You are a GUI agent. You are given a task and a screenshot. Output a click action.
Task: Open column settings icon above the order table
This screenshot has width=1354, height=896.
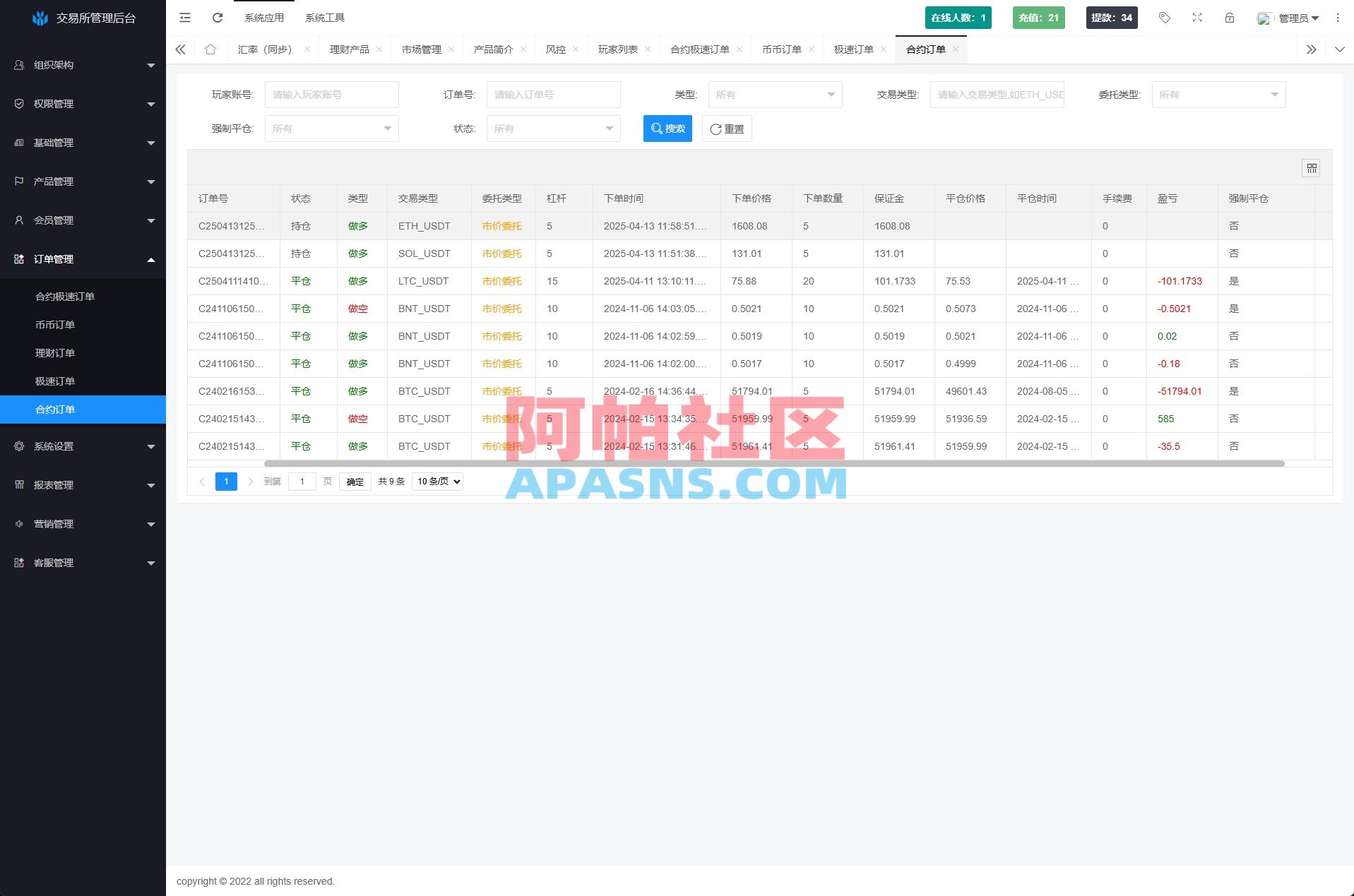[1311, 168]
